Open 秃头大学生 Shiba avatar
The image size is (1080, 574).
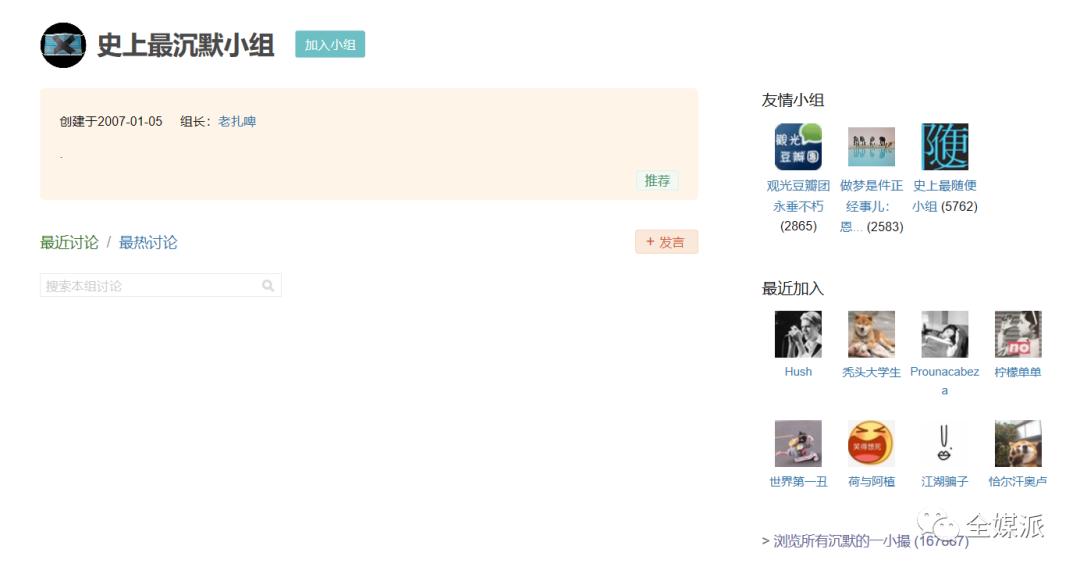click(871, 334)
